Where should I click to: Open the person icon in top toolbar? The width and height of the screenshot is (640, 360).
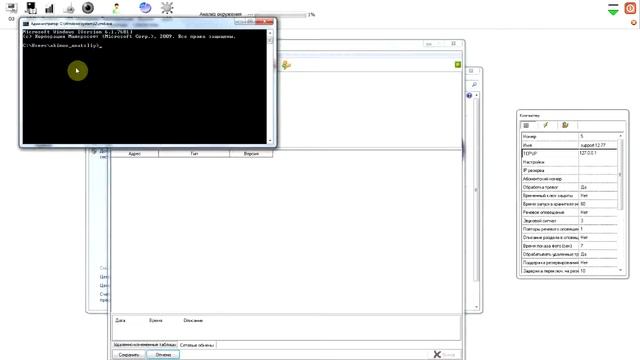click(x=116, y=8)
